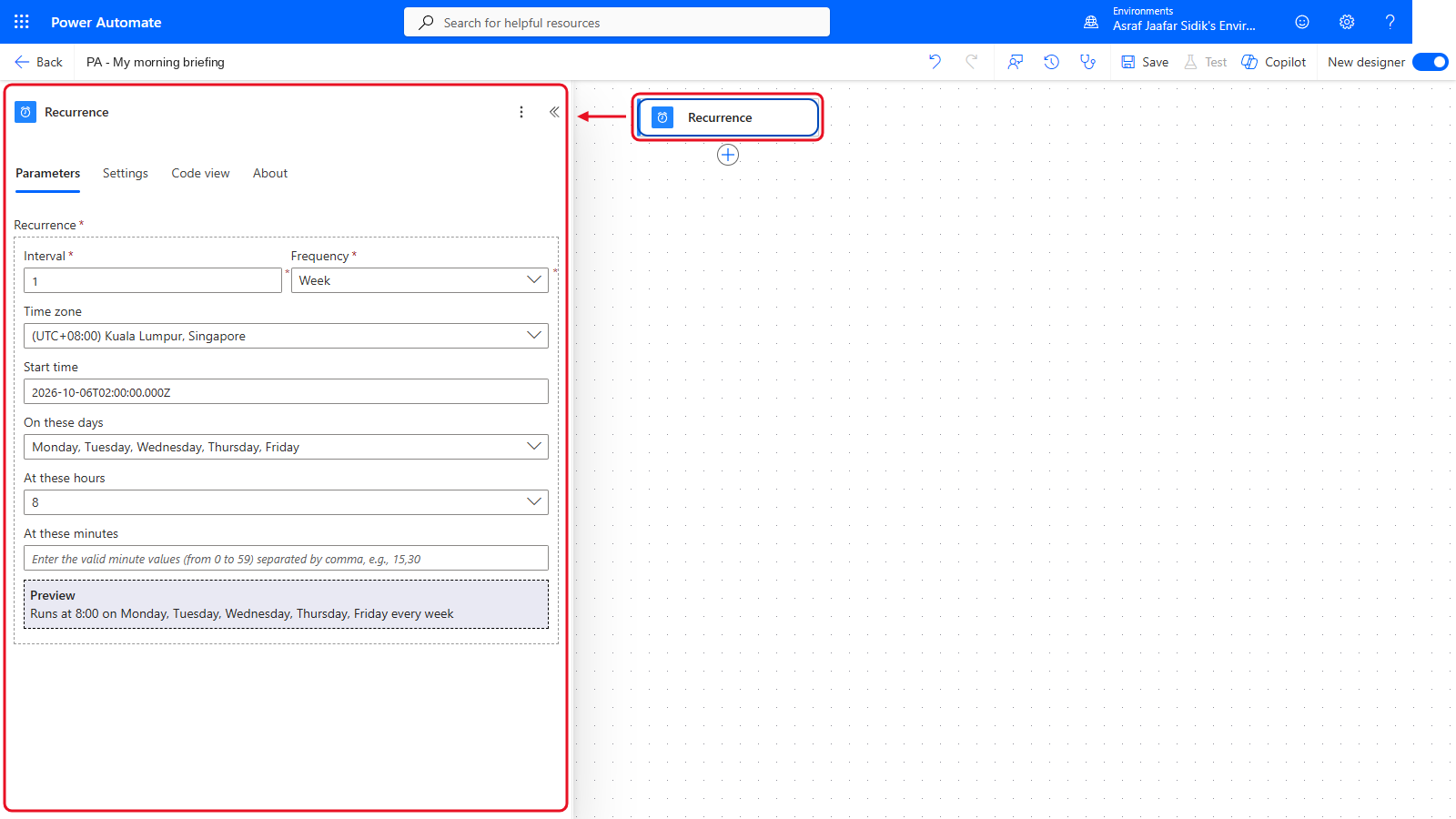The width and height of the screenshot is (1456, 819).
Task: Click the Start time input field
Action: tap(286, 391)
